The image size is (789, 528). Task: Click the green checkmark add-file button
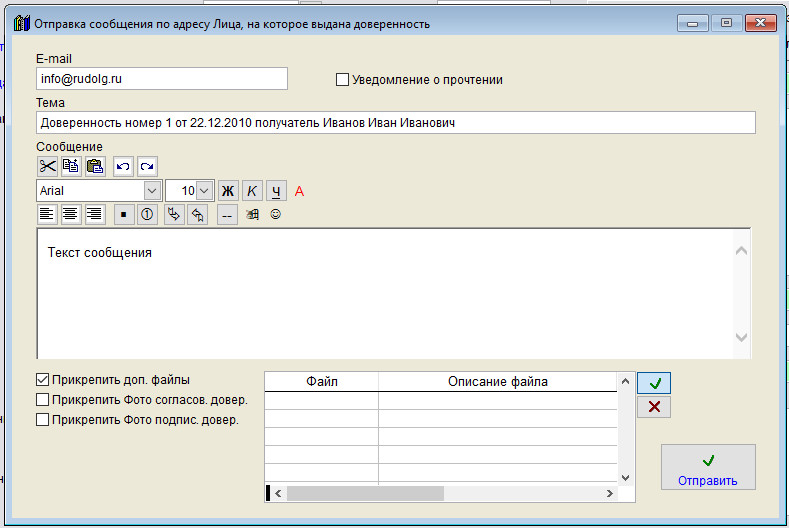[653, 383]
